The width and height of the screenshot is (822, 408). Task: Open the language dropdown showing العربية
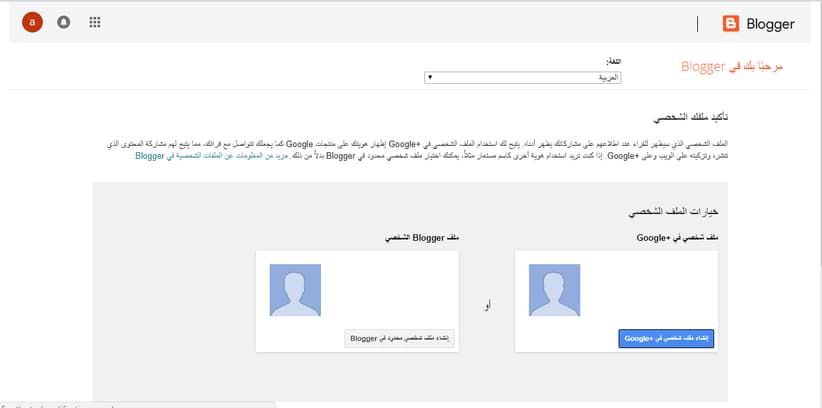523,78
